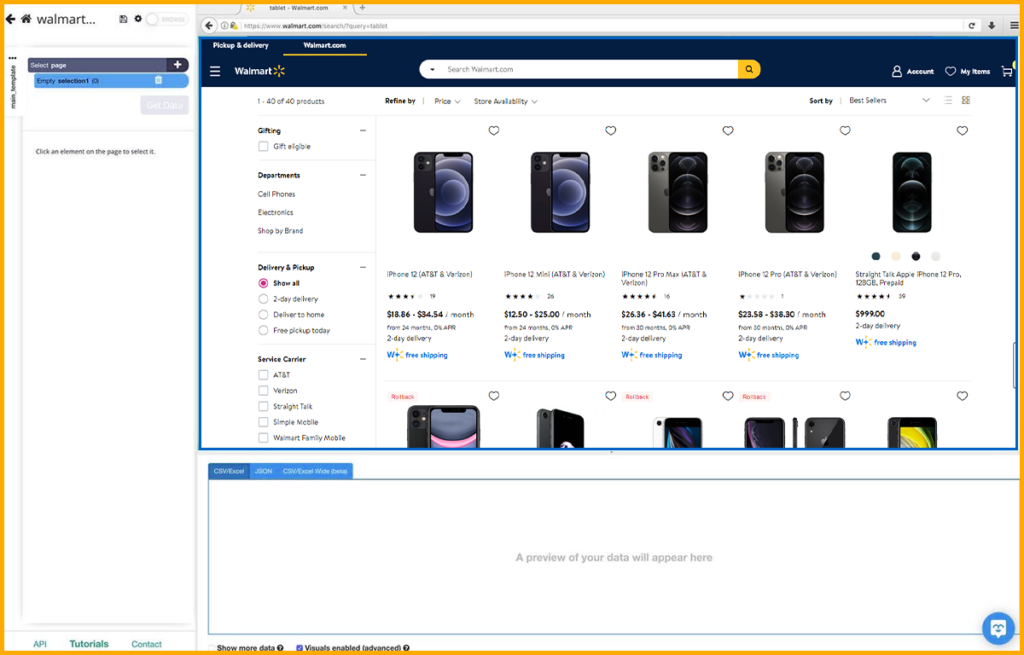Select the 'Select page' command row

point(97,65)
